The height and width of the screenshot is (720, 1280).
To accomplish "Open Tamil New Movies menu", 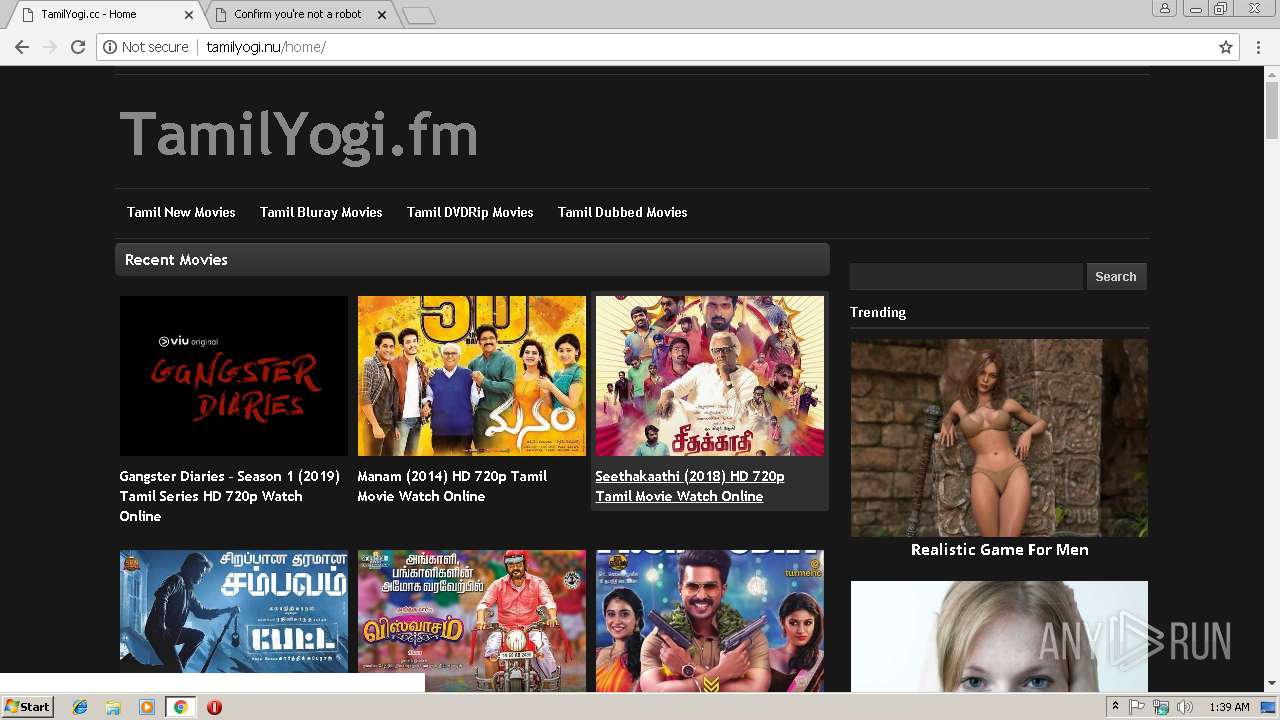I will (x=181, y=212).
